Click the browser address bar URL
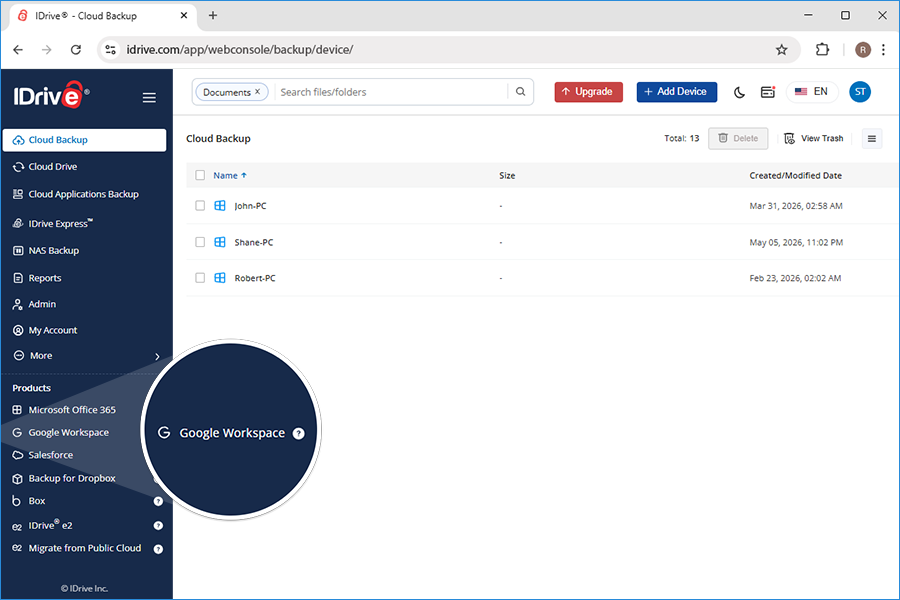Viewport: 900px width, 600px height. click(x=240, y=50)
